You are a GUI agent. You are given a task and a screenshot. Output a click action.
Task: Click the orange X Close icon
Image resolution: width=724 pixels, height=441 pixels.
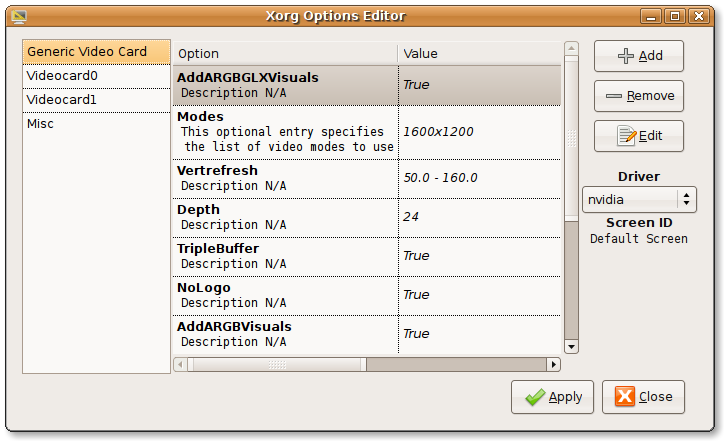pyautogui.click(x=625, y=397)
